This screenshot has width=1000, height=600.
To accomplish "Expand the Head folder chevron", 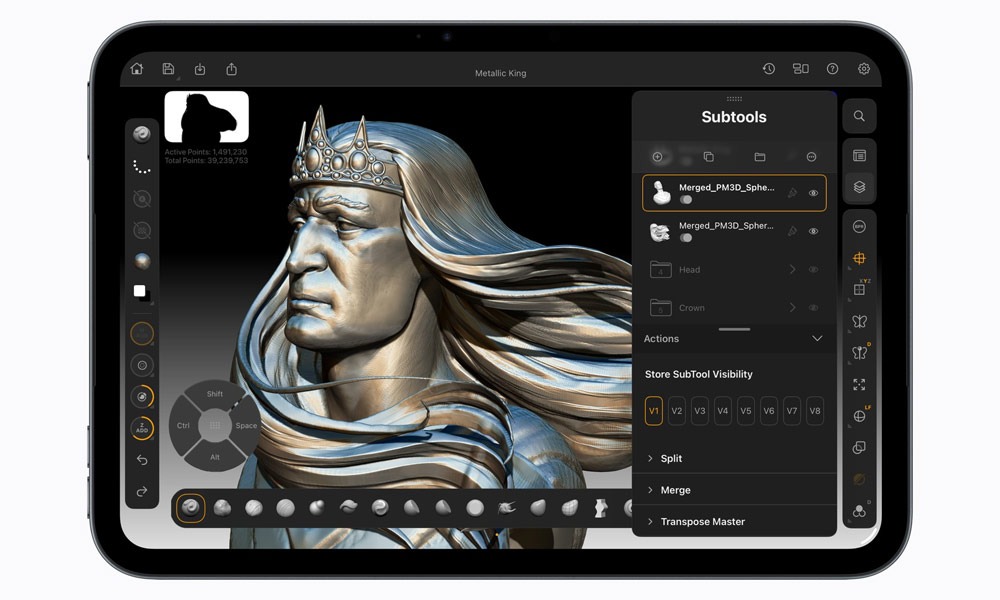I will 793,269.
